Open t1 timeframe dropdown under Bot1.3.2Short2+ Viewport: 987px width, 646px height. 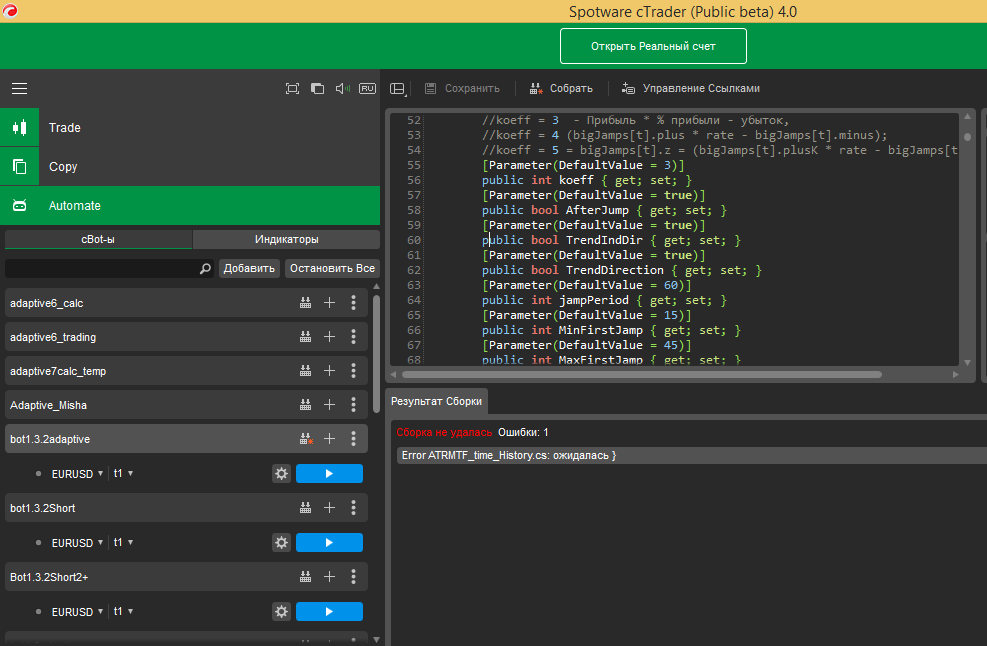click(x=123, y=611)
